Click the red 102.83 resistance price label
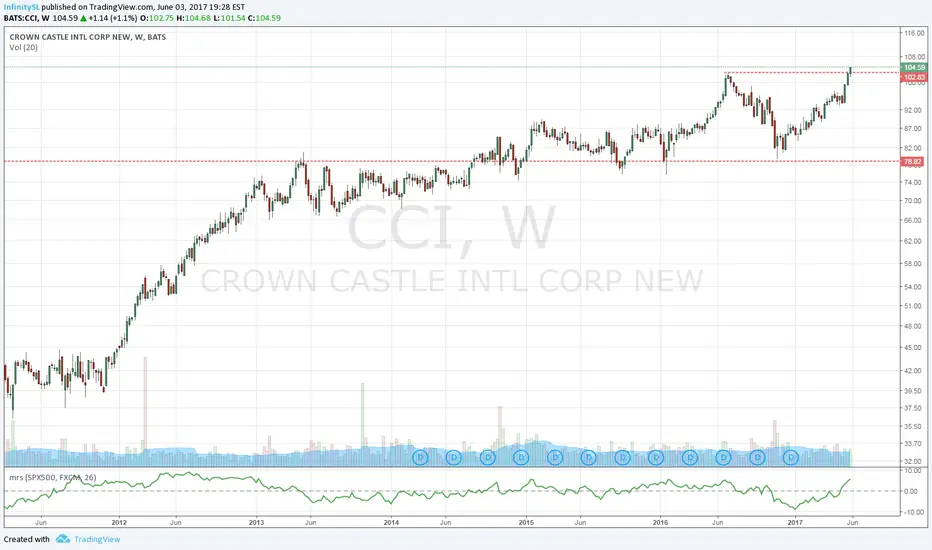Viewport: 932px width, 550px height. click(x=914, y=77)
